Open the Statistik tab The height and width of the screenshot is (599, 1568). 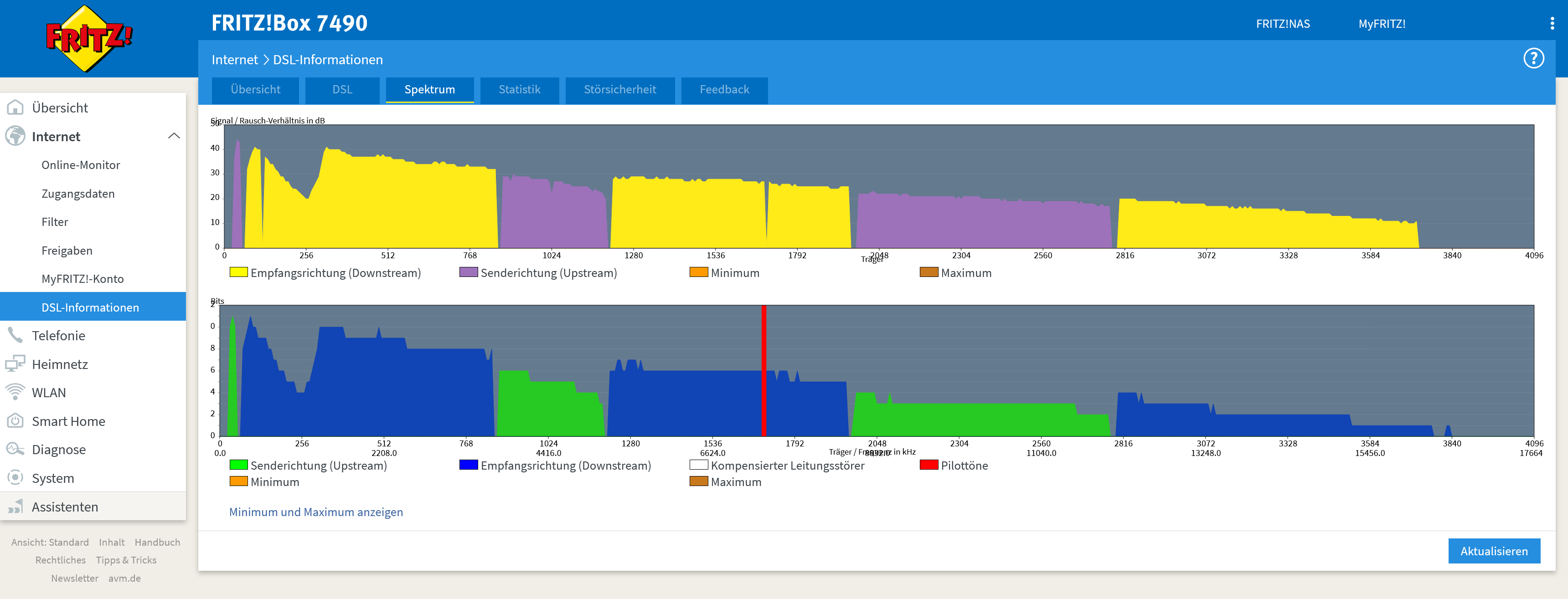pos(519,90)
